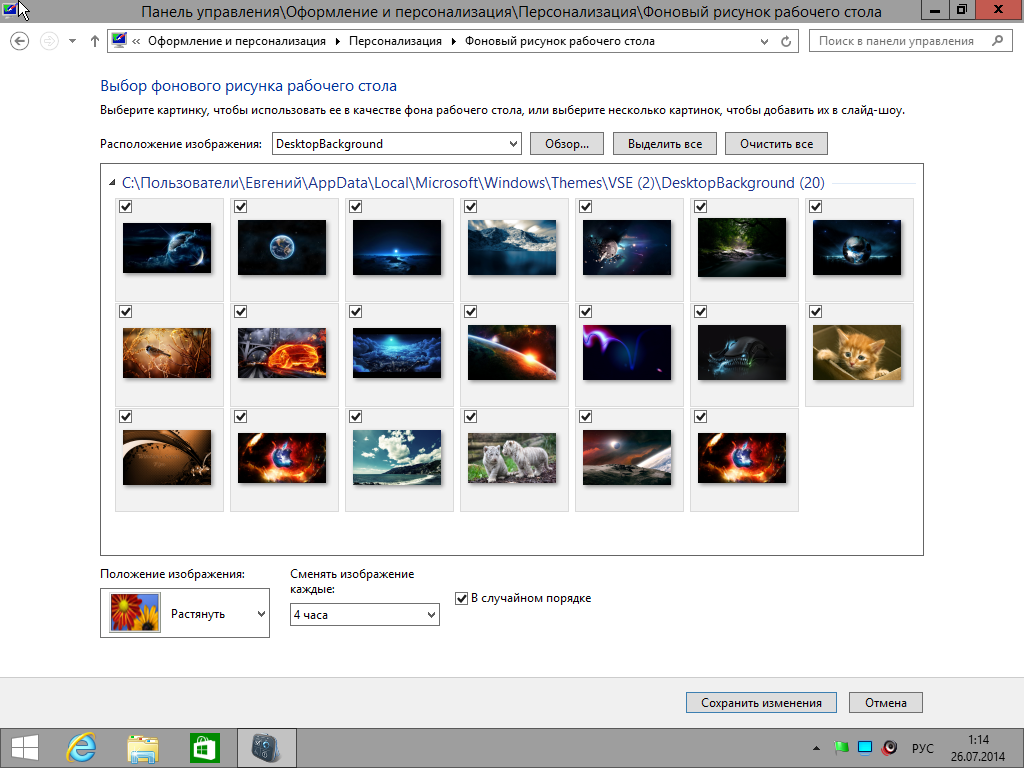The height and width of the screenshot is (768, 1024).
Task: Select the planet sunrise thumbnail
Action: coord(512,353)
